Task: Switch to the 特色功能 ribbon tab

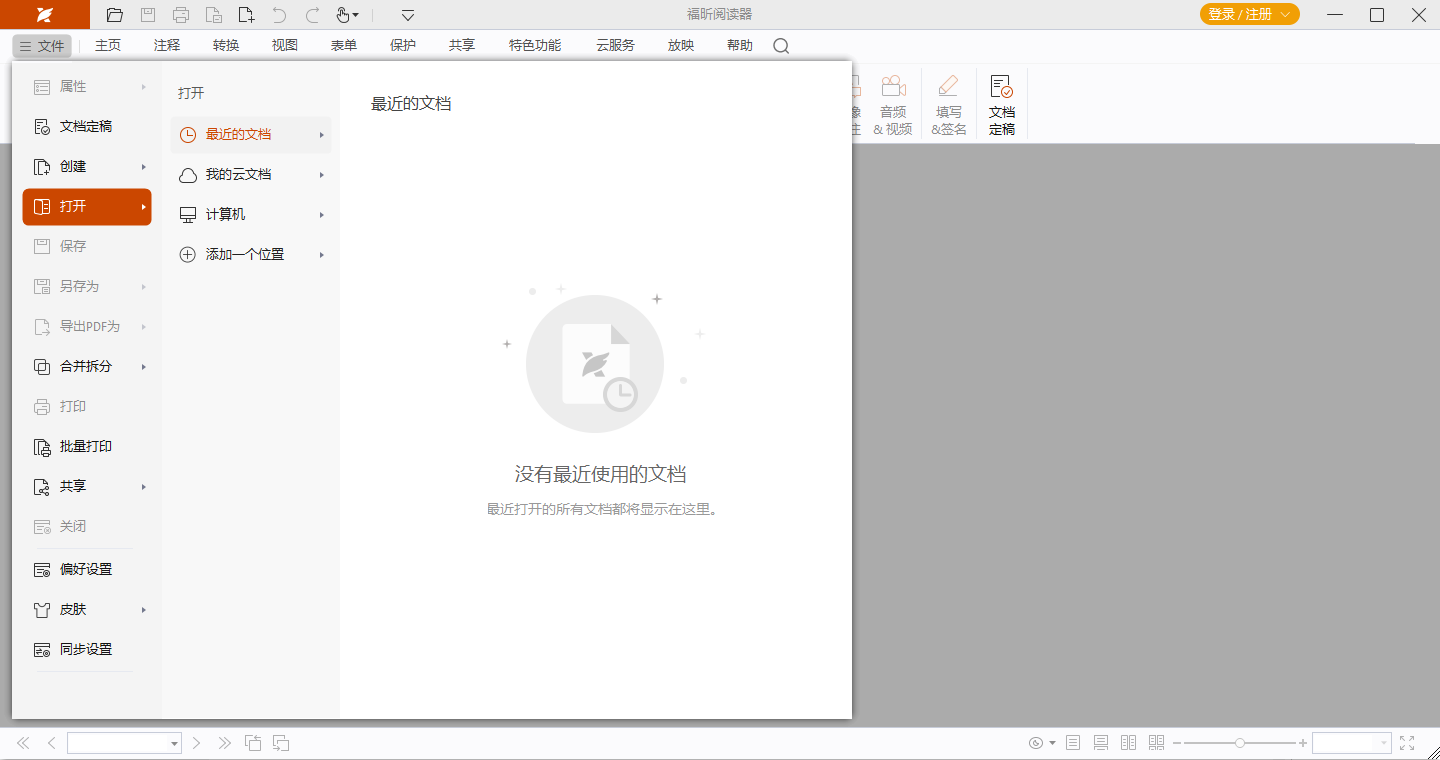Action: pos(535,45)
